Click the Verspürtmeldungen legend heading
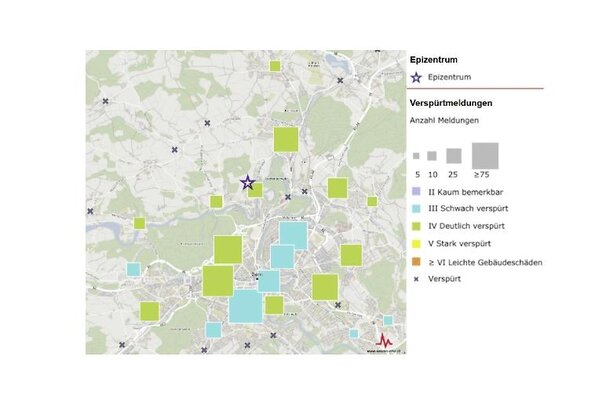The height and width of the screenshot is (402, 606). coord(449,102)
